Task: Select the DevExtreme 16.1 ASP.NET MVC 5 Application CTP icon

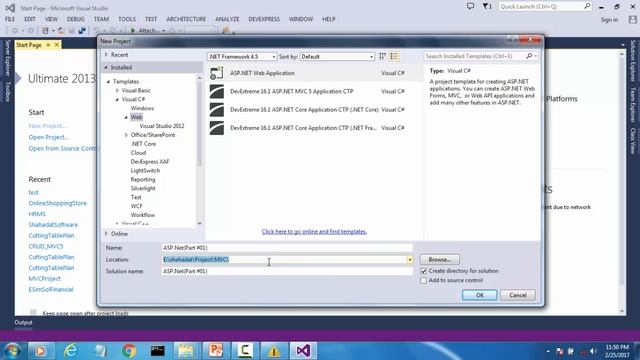Action: click(x=217, y=91)
